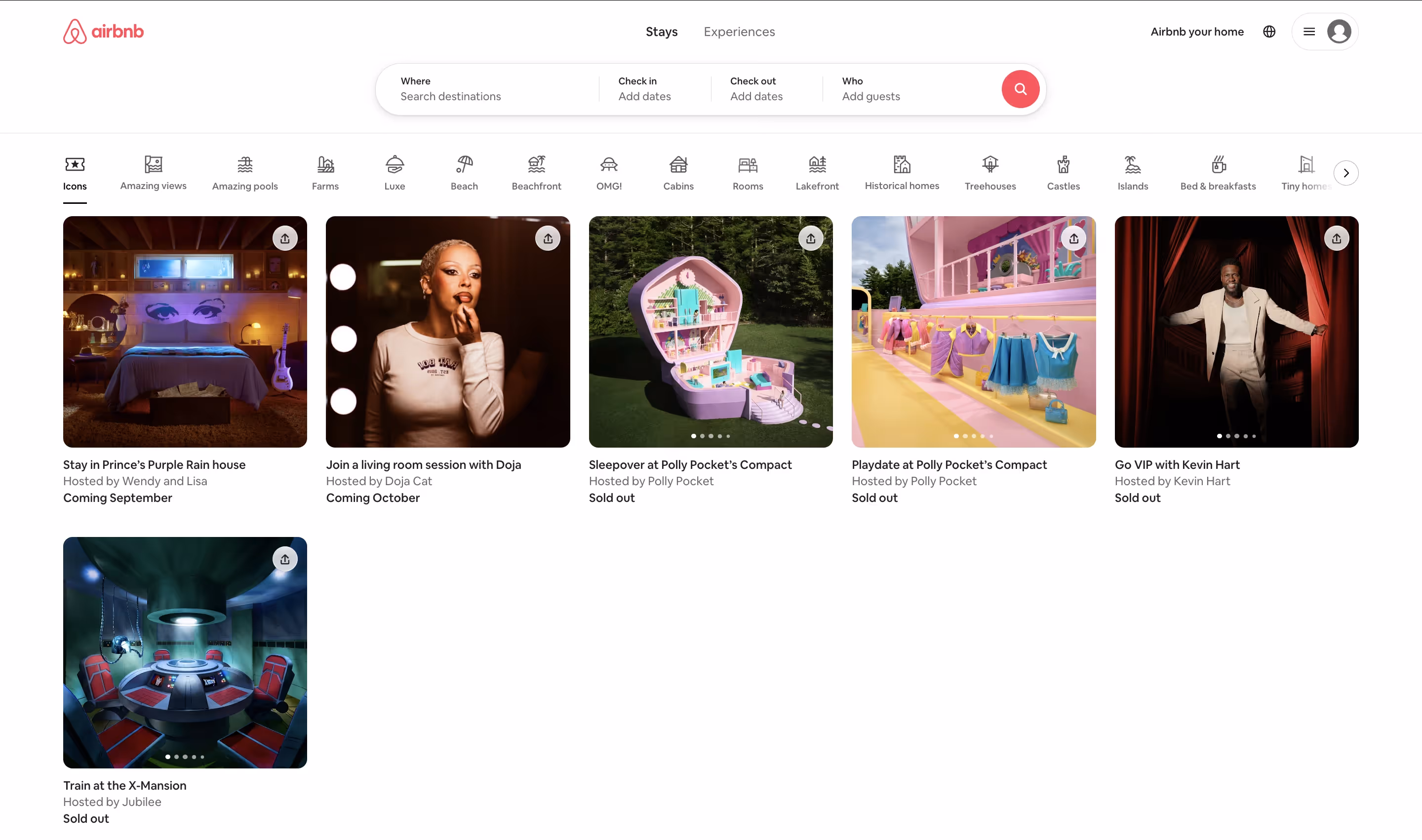Viewport: 1422px width, 840px height.
Task: Share the Prince's Purple Rain house listing
Action: point(285,238)
